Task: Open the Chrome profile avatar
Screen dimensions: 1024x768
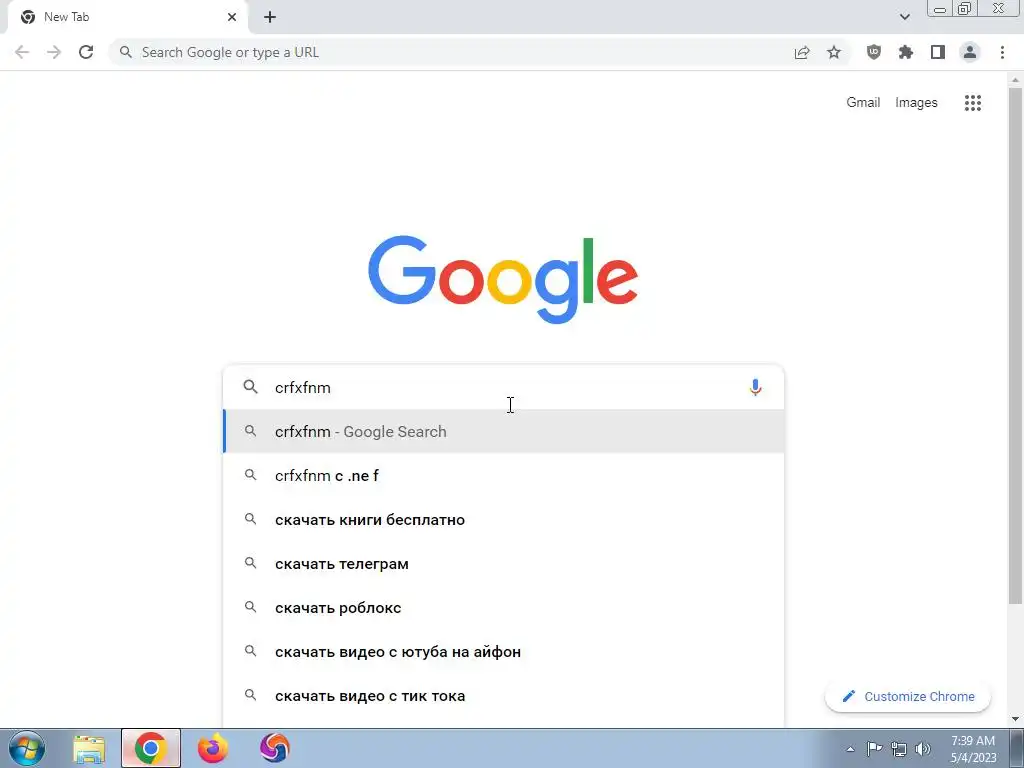Action: coord(970,52)
